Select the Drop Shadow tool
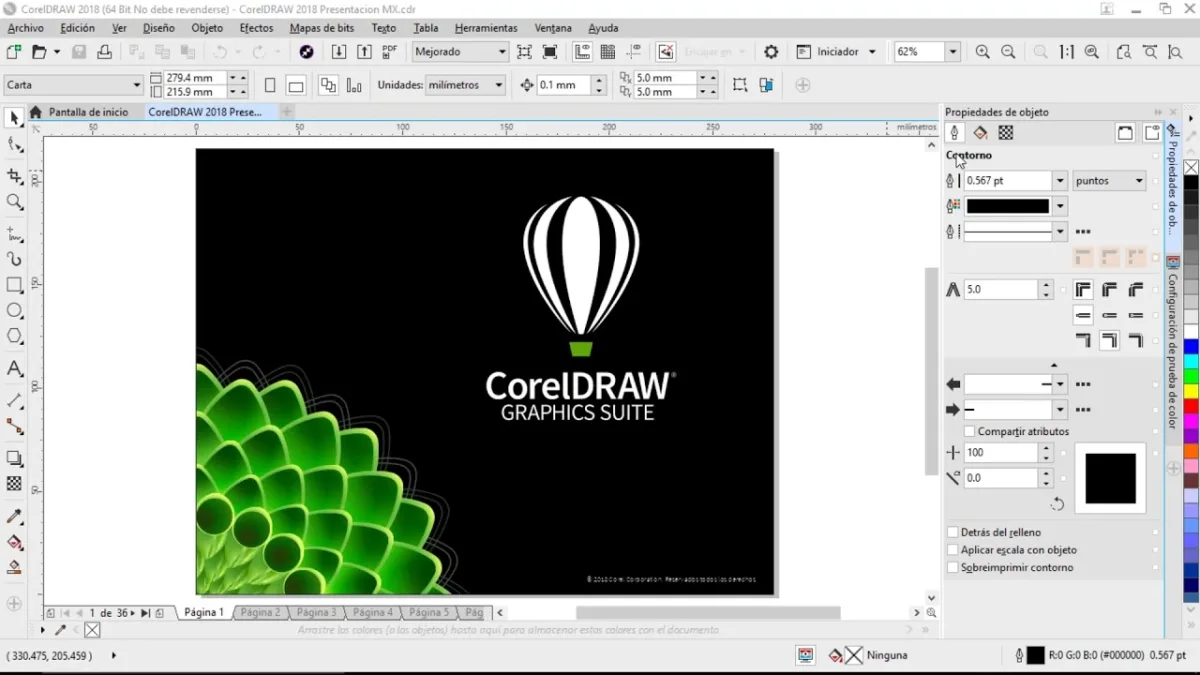Viewport: 1200px width, 675px height. 14,458
